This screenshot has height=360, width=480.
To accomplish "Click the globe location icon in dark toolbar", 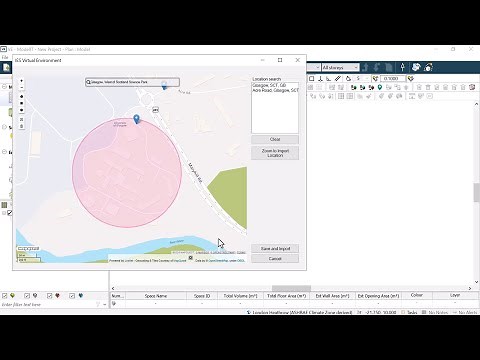I will coord(416,67).
